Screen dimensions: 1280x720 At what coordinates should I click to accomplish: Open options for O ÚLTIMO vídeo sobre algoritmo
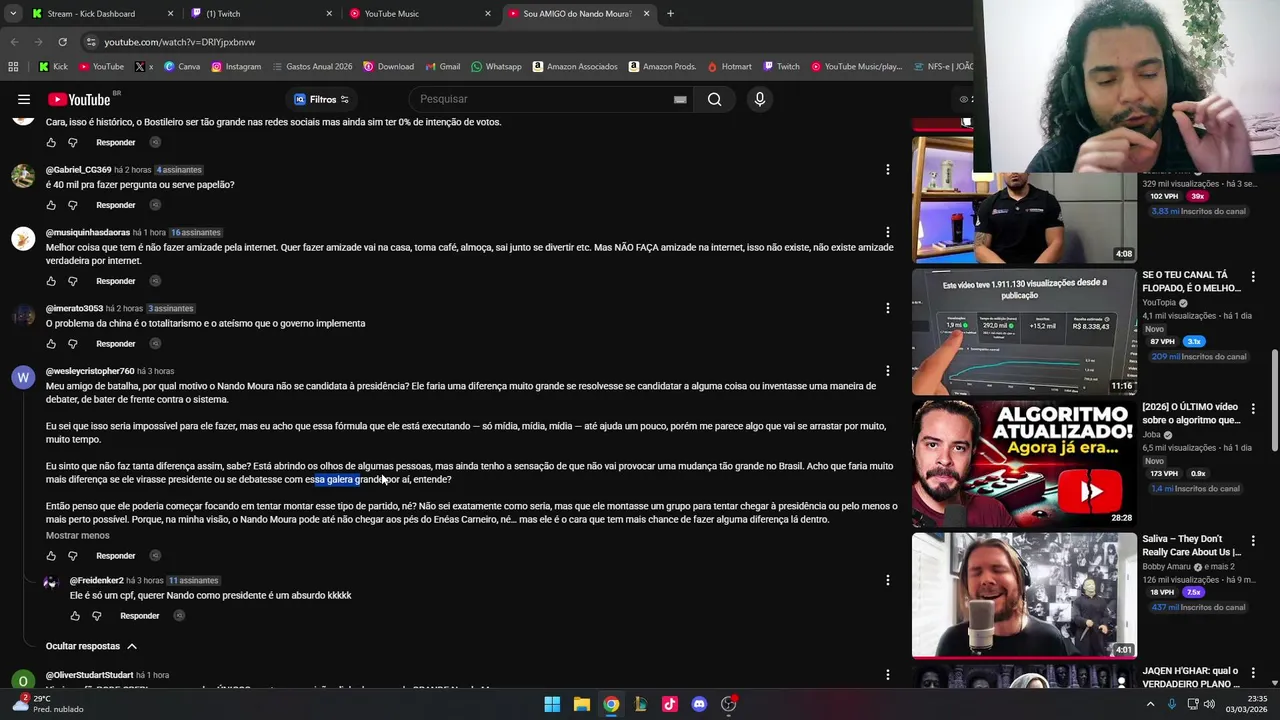1253,407
